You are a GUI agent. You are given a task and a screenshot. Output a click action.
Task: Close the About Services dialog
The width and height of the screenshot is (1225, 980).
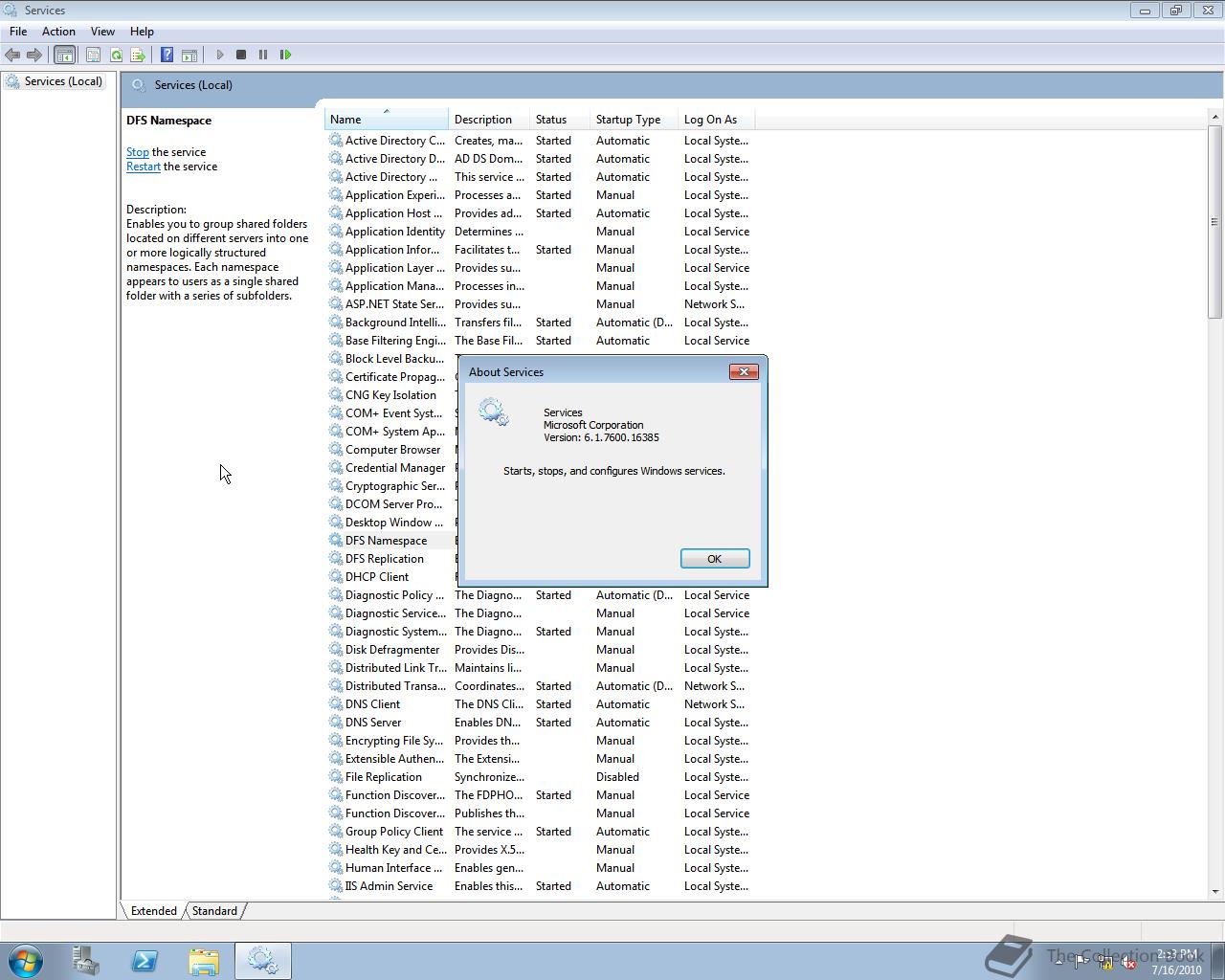tap(744, 371)
